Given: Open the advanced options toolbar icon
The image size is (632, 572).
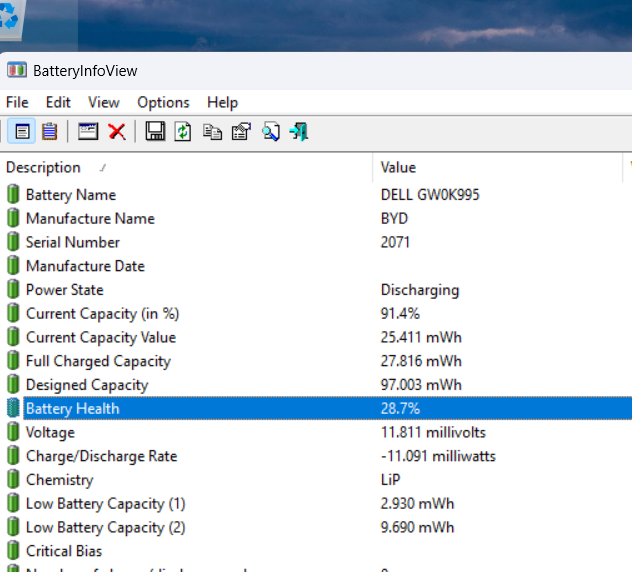Looking at the screenshot, I should (x=241, y=131).
